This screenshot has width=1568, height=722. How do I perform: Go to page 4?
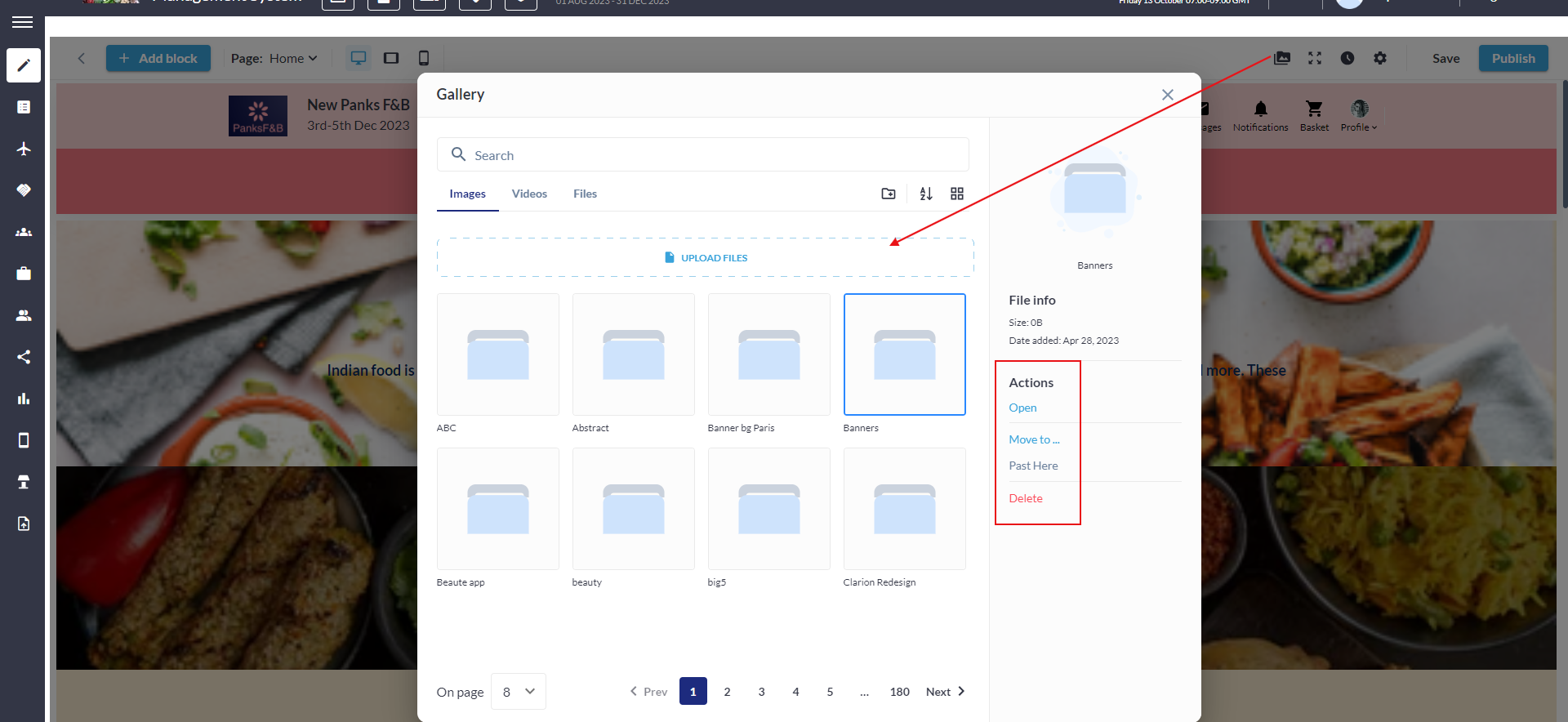[x=795, y=692]
